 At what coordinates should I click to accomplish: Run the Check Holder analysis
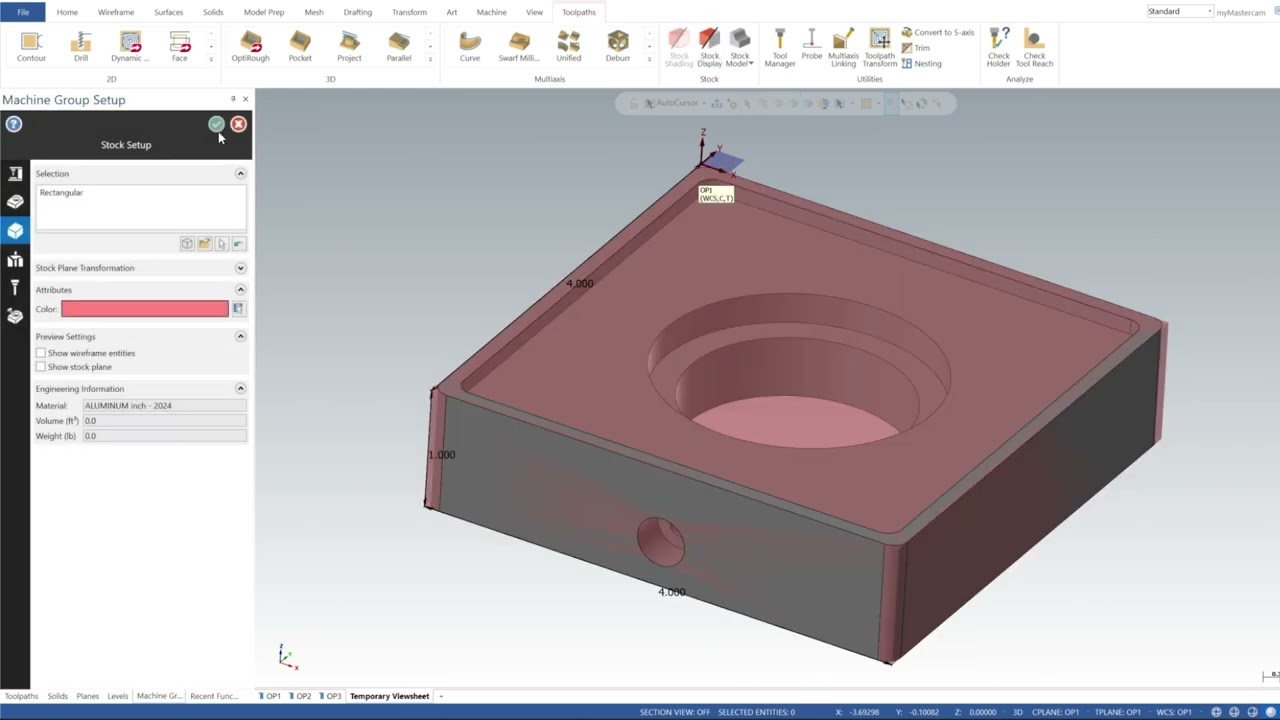998,48
